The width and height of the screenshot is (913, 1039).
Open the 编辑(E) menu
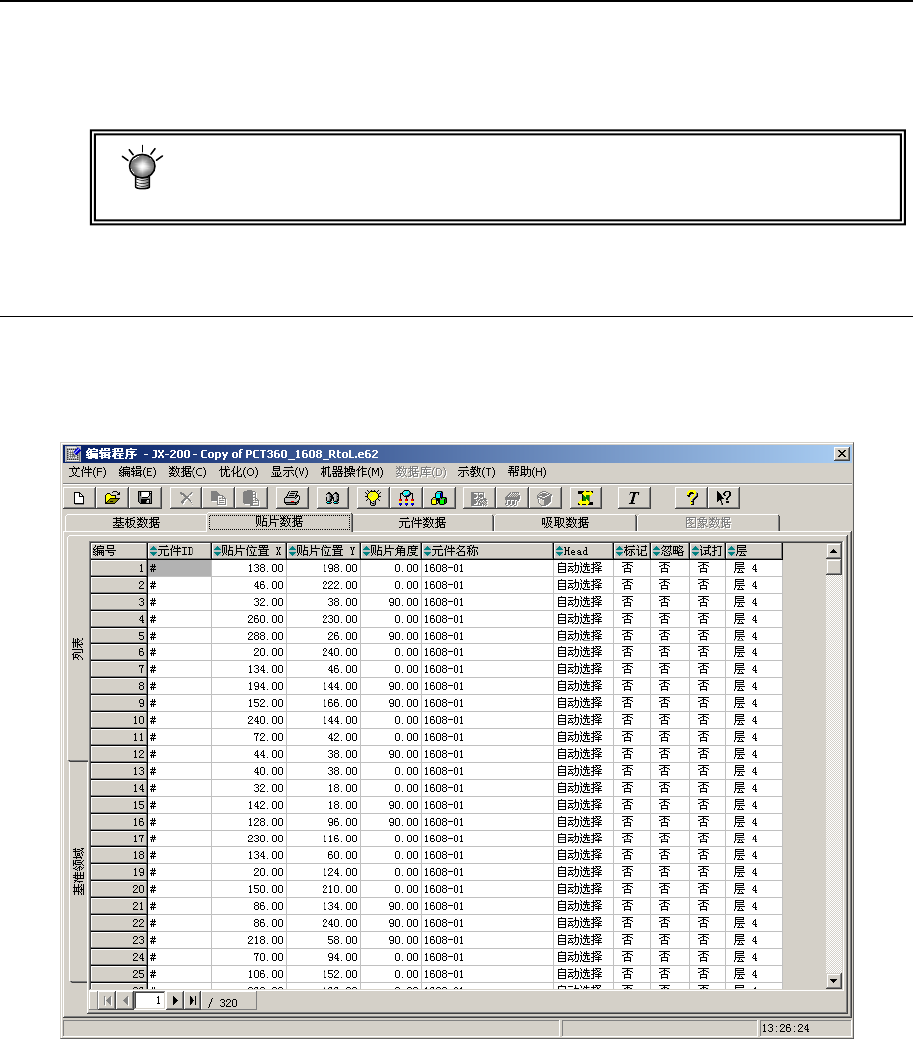pos(137,472)
